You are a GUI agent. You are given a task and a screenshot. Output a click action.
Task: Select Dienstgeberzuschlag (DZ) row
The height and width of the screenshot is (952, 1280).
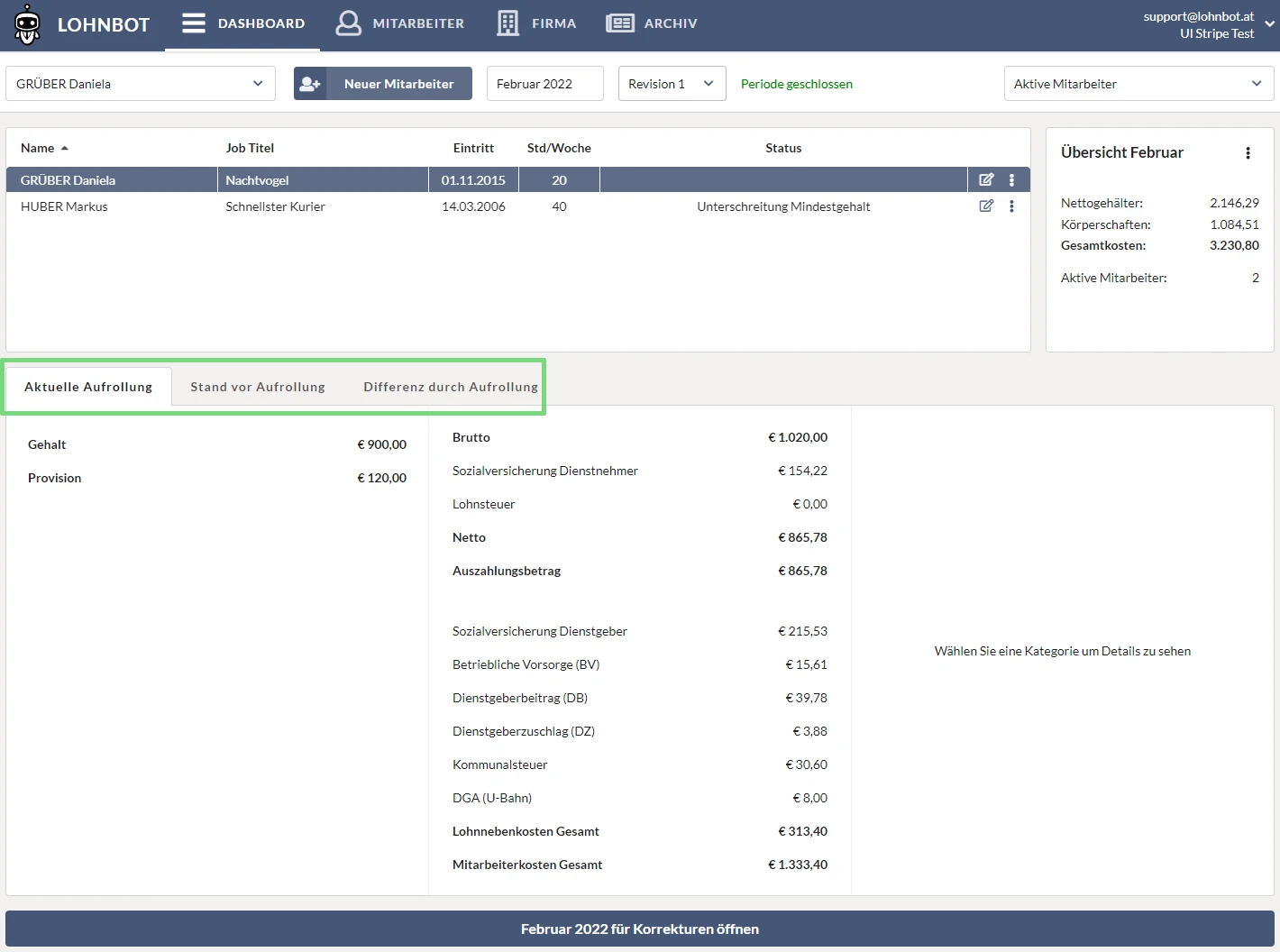pyautogui.click(x=640, y=731)
